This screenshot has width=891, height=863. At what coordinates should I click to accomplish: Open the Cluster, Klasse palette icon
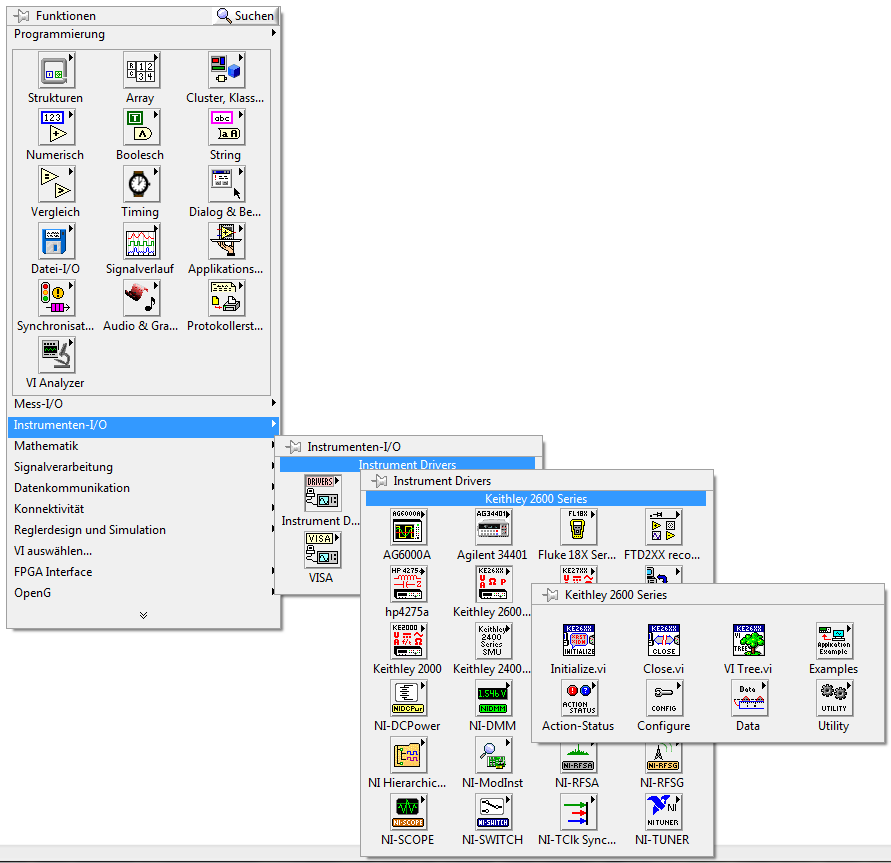coord(226,70)
